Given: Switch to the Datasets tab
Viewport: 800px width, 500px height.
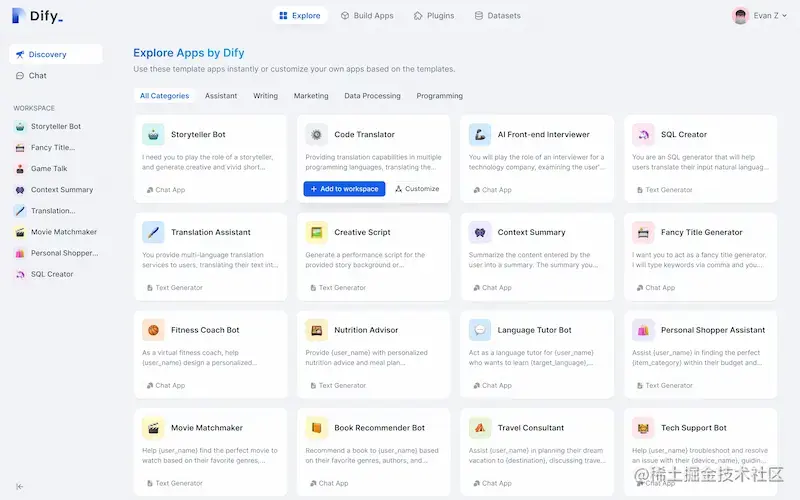Looking at the screenshot, I should 497,16.
